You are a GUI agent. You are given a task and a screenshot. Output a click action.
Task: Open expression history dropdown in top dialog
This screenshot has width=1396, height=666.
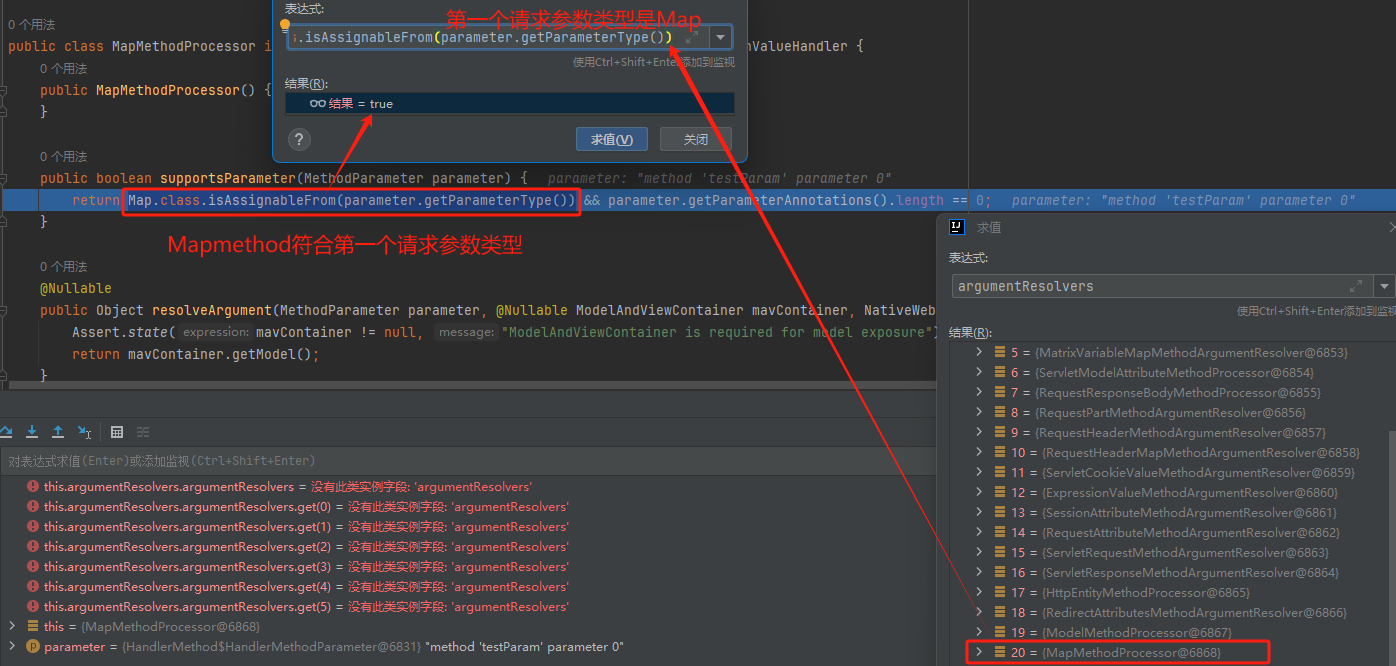tap(721, 38)
